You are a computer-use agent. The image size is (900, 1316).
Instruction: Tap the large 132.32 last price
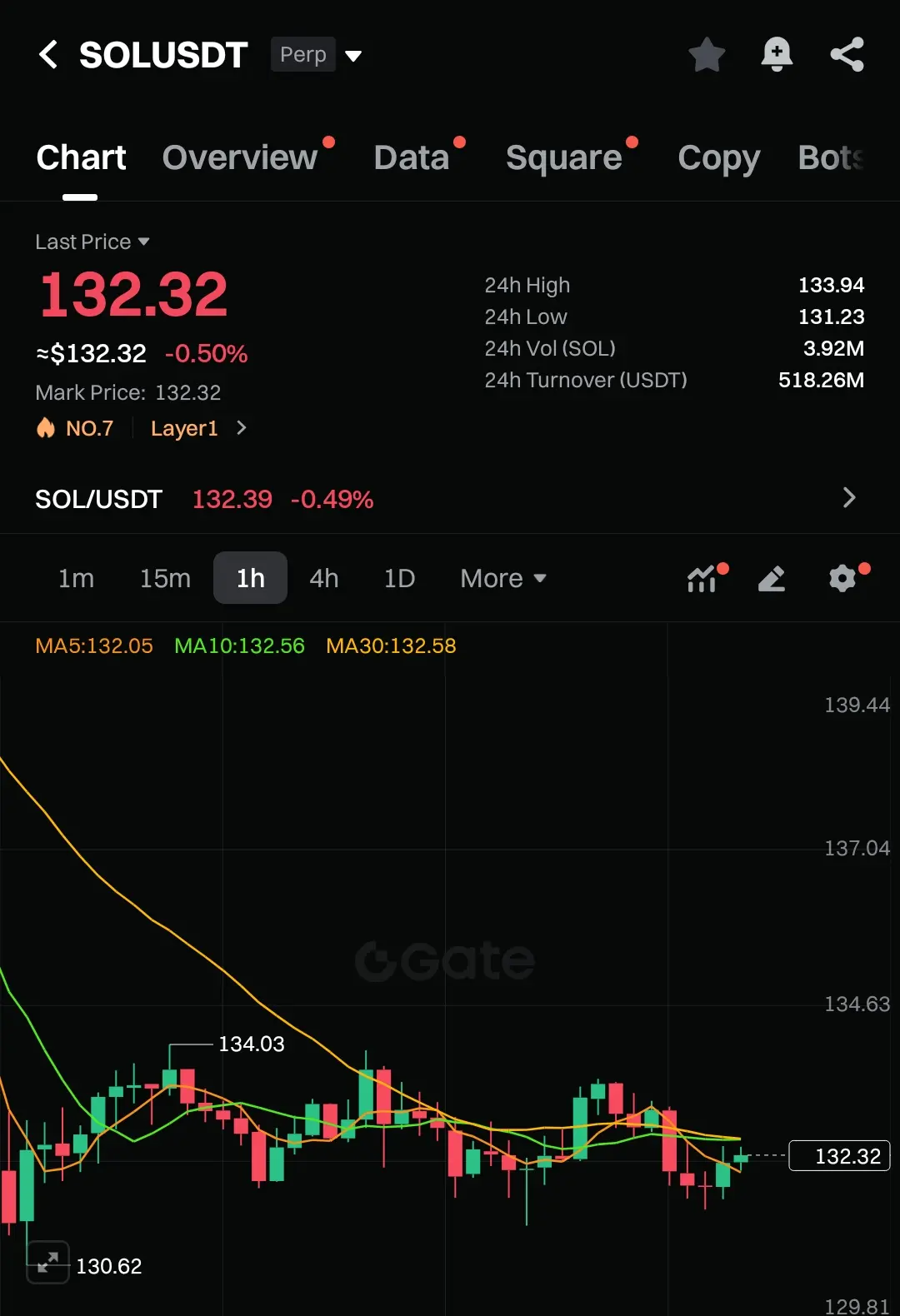tap(133, 295)
